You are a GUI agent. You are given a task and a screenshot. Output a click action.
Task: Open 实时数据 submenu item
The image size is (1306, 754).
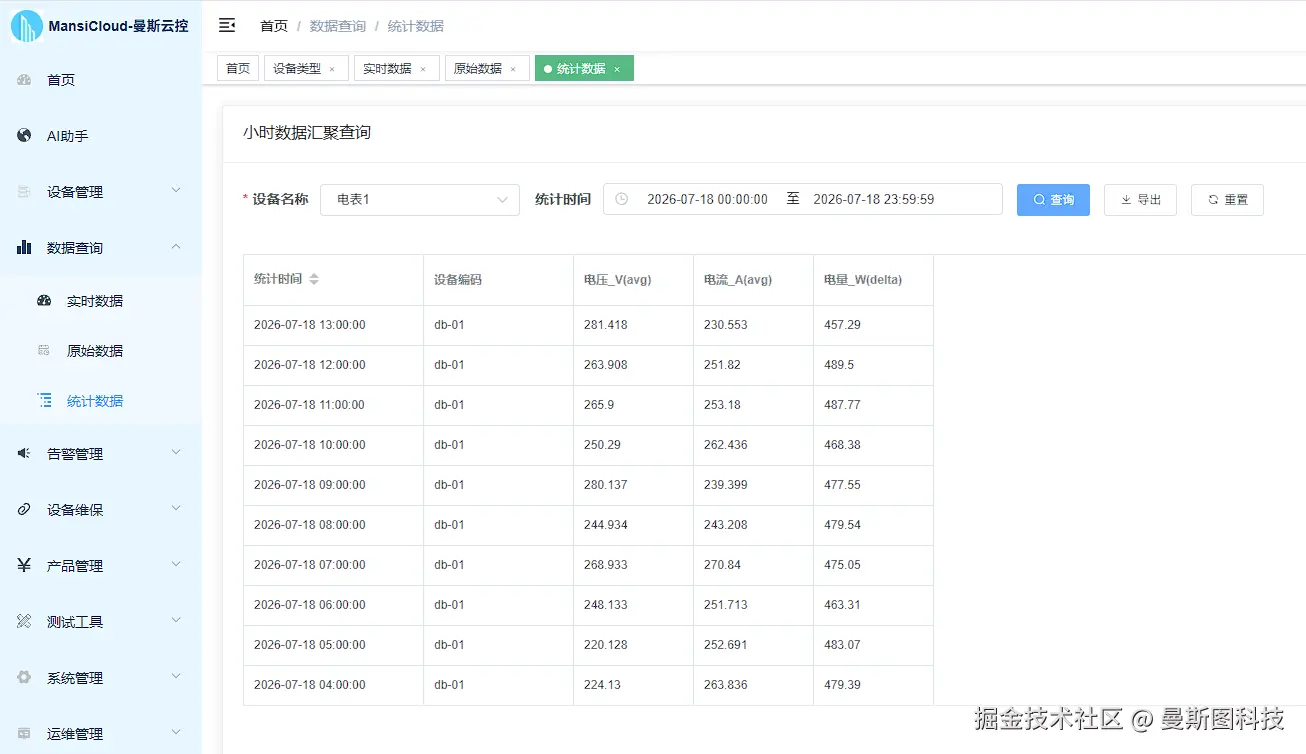[101, 301]
